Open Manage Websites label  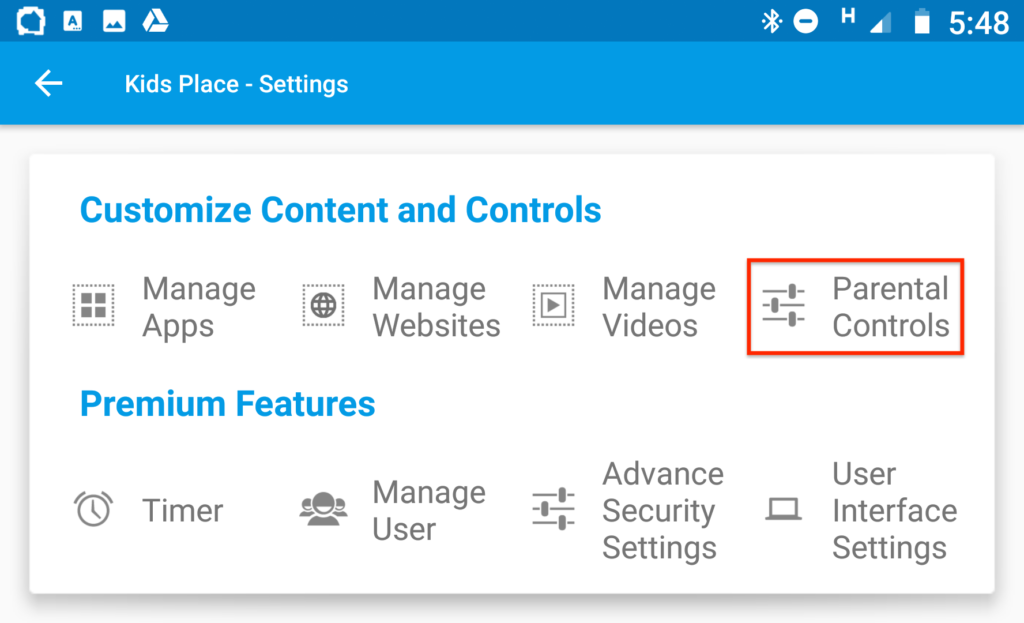click(x=436, y=307)
